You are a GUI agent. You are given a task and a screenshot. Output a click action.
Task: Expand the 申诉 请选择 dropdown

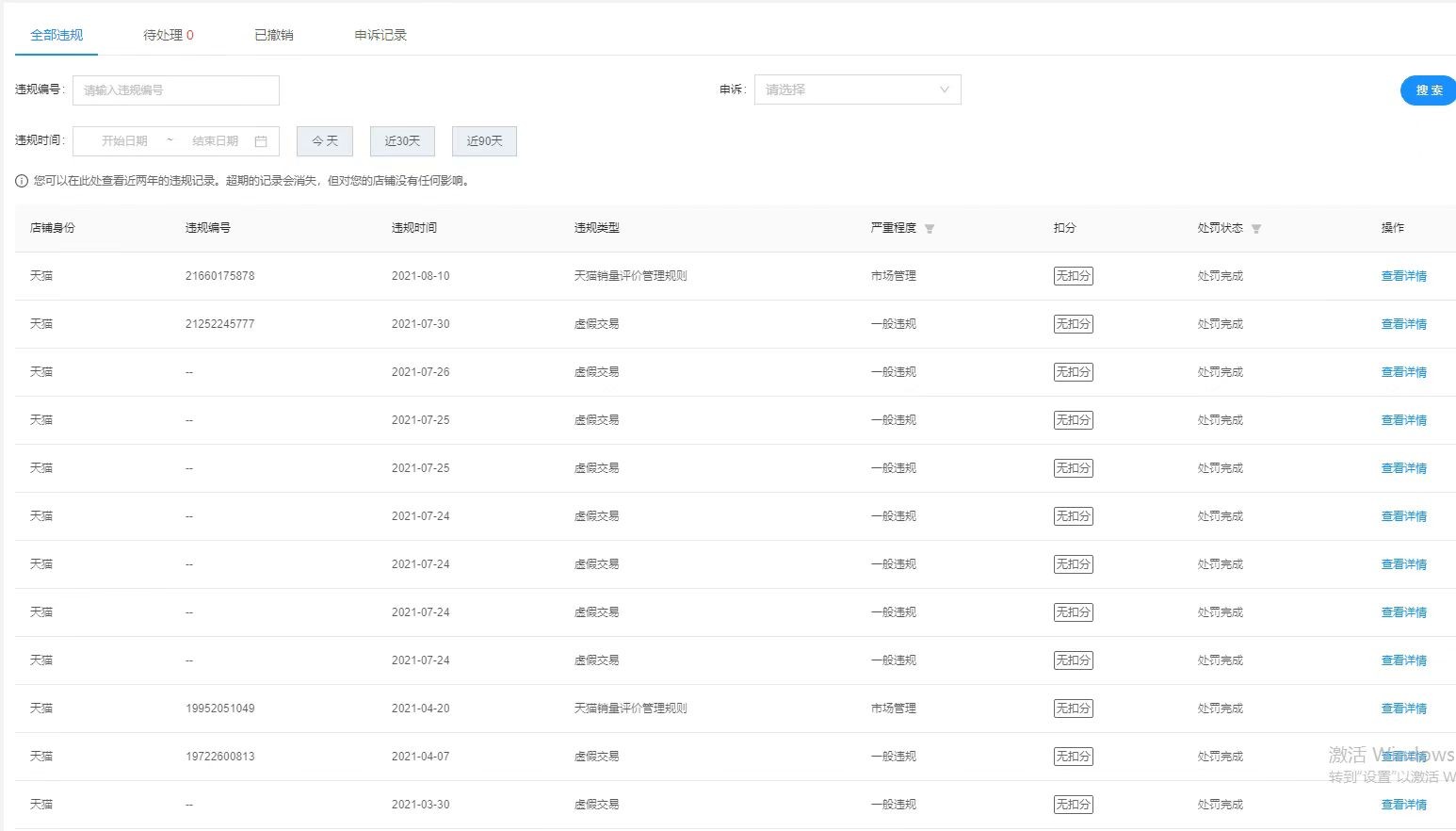pyautogui.click(x=857, y=90)
